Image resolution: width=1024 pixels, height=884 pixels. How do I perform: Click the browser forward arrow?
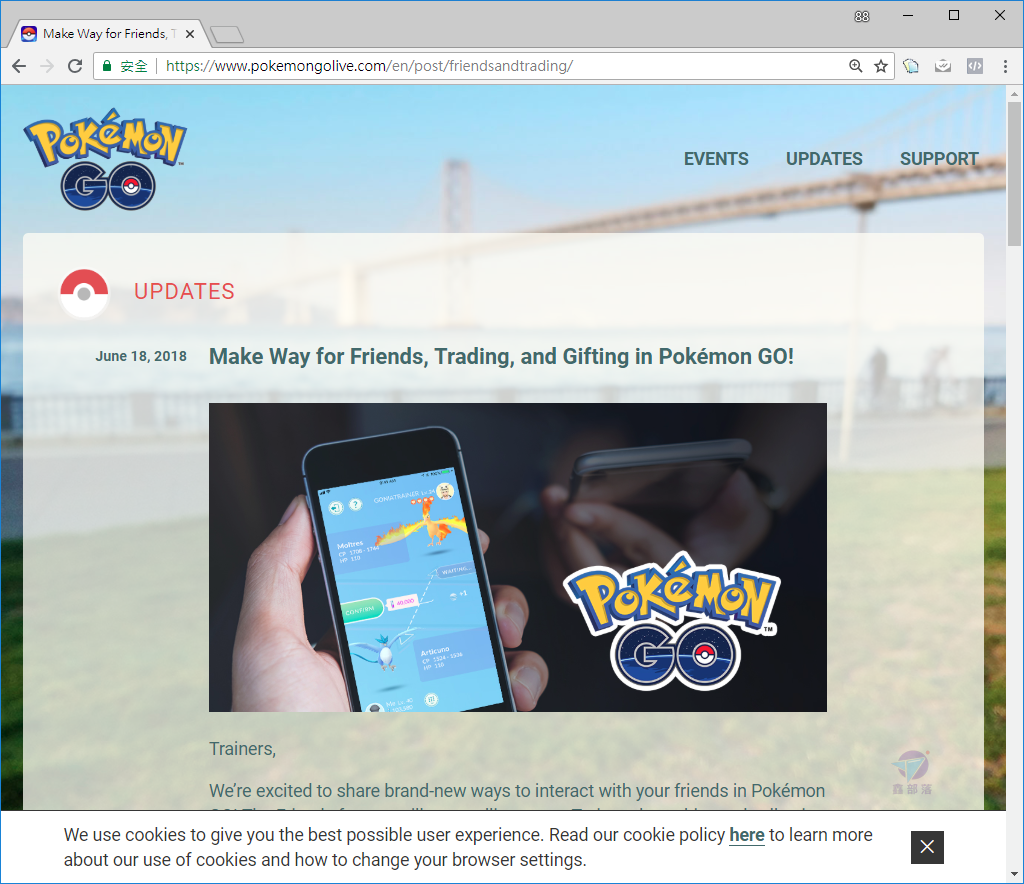point(47,66)
